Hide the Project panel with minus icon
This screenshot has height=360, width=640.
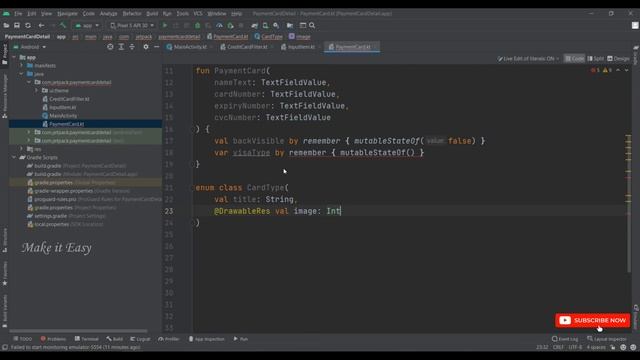tap(156, 47)
